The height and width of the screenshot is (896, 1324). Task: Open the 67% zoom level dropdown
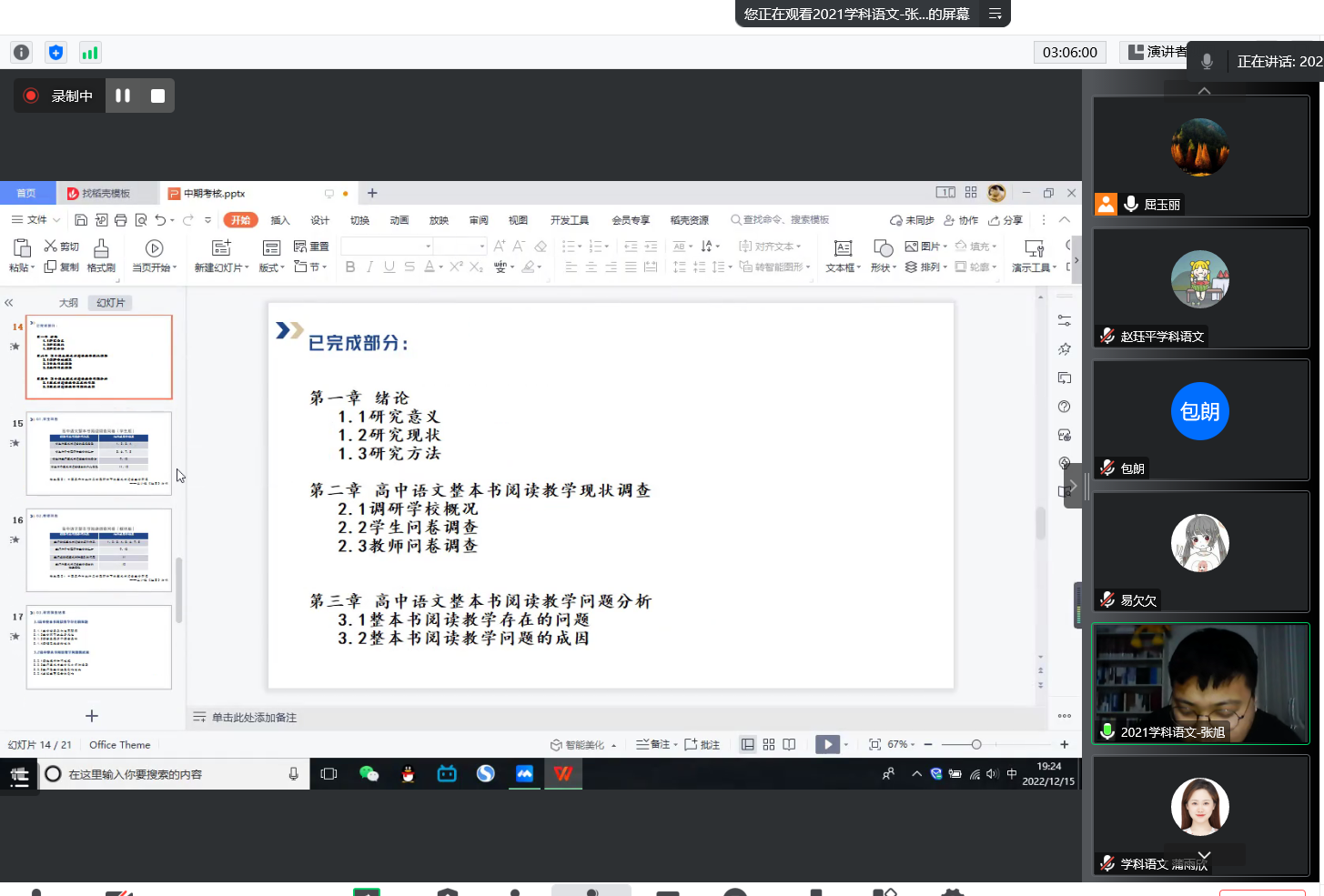[x=901, y=744]
